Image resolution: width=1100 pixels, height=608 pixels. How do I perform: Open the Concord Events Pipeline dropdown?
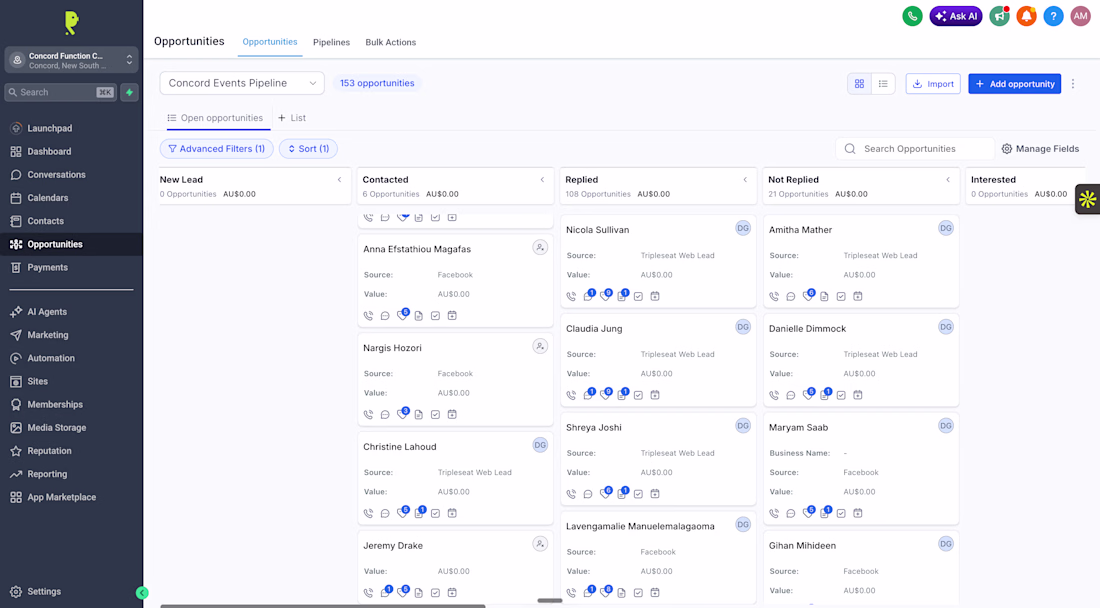[242, 83]
